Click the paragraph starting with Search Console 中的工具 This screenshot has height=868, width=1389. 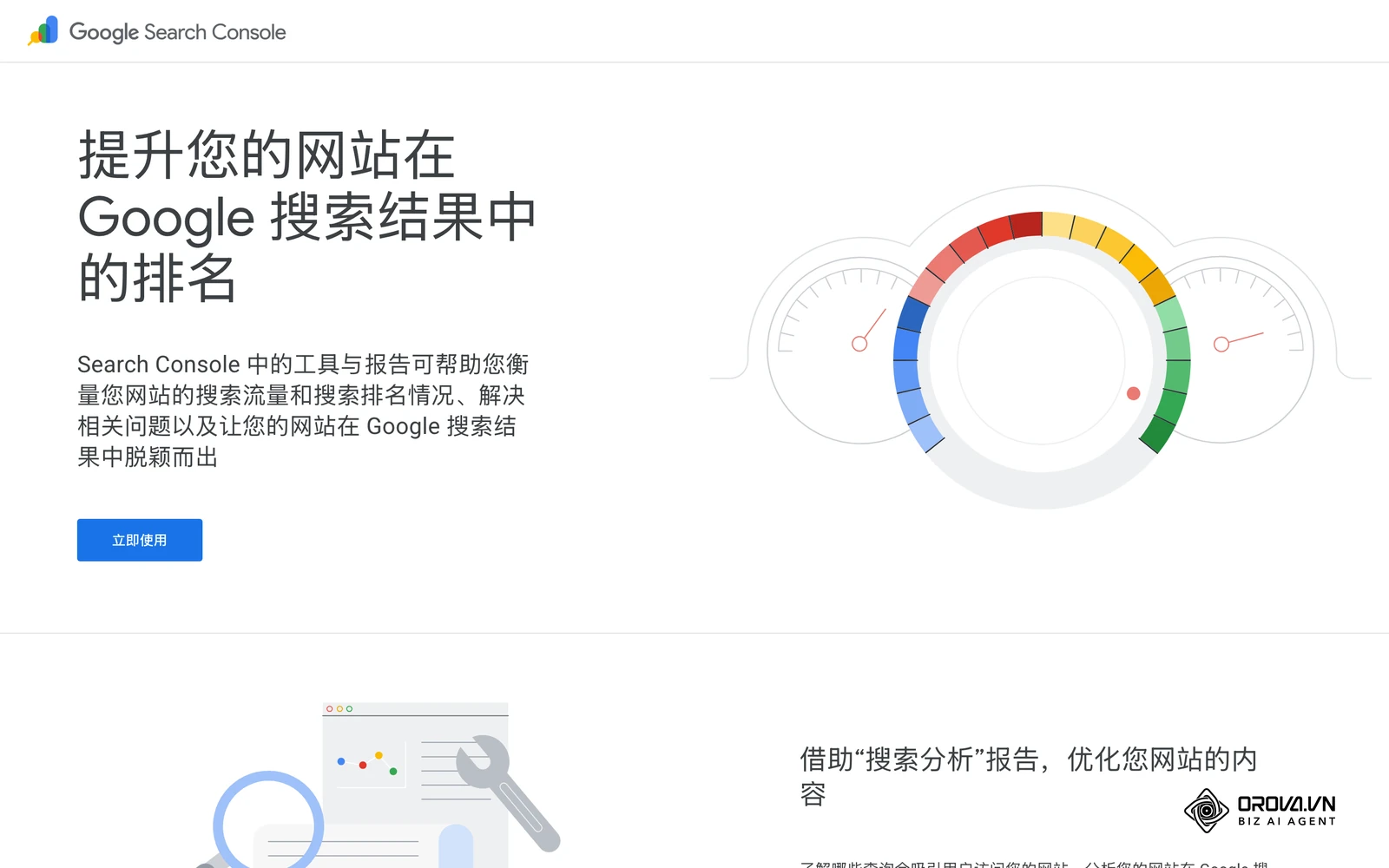pos(302,411)
